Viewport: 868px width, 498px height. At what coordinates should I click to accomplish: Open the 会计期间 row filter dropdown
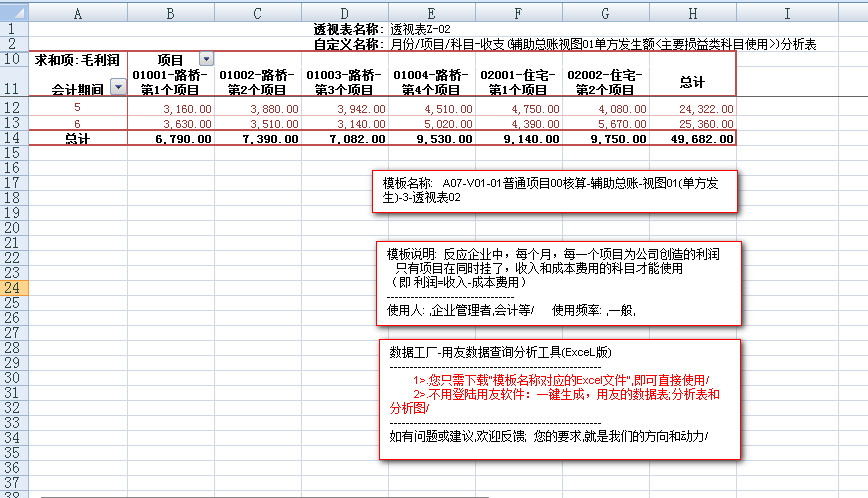coord(117,88)
